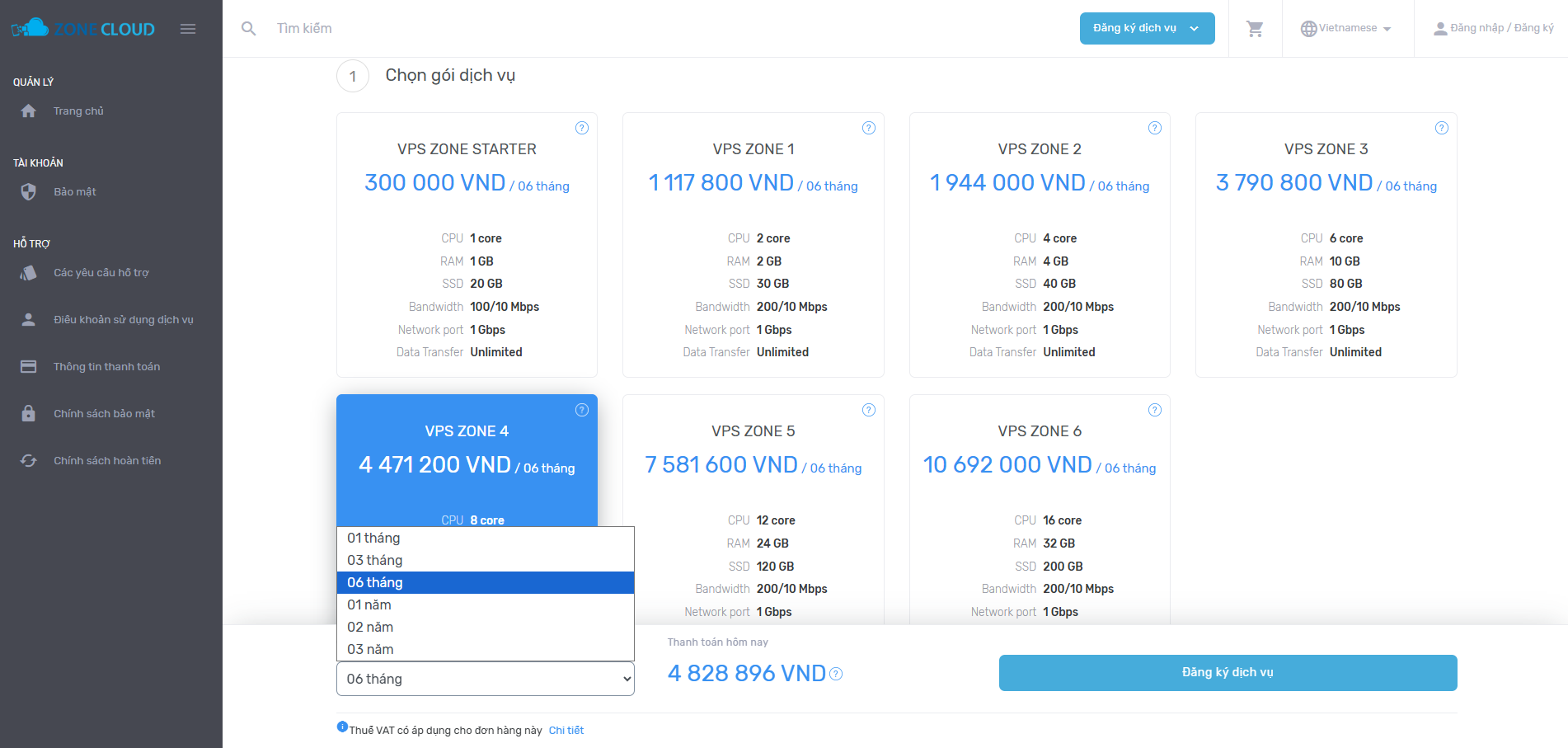Choose 01 năm from the period list
The width and height of the screenshot is (1568, 748).
tap(369, 605)
